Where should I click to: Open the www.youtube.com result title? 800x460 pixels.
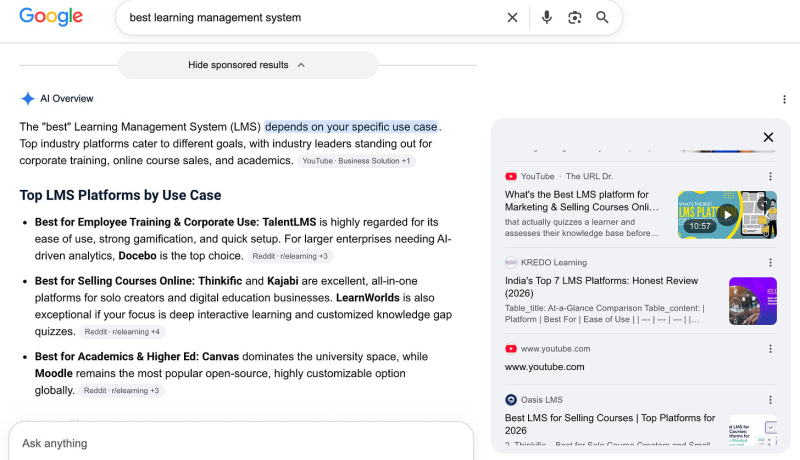tap(544, 367)
